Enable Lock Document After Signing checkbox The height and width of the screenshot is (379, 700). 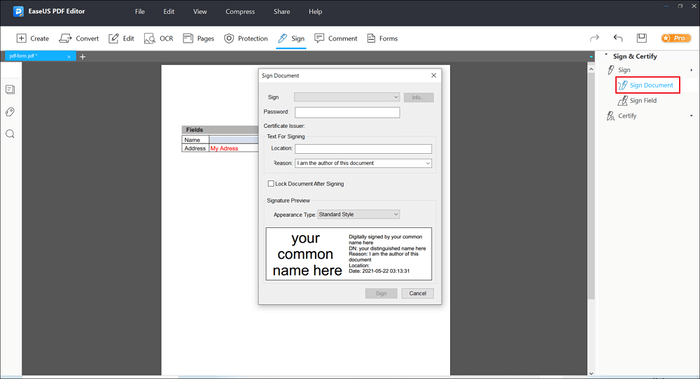click(271, 183)
